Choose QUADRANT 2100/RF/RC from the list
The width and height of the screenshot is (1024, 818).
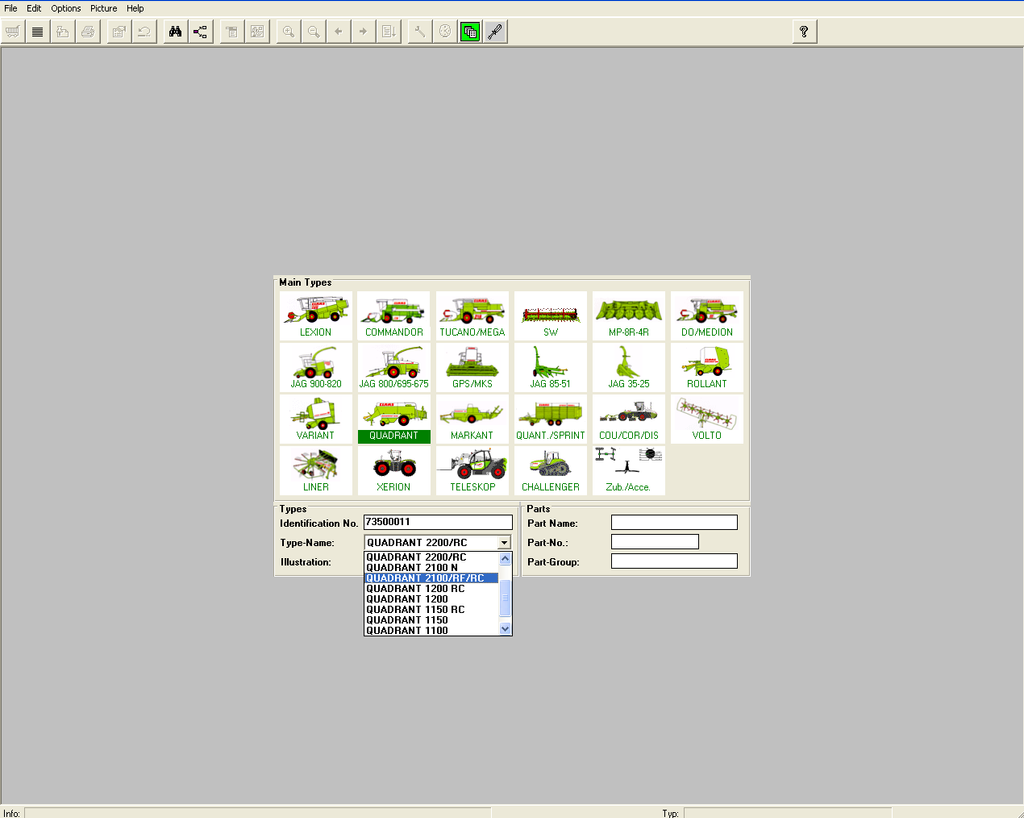click(431, 578)
